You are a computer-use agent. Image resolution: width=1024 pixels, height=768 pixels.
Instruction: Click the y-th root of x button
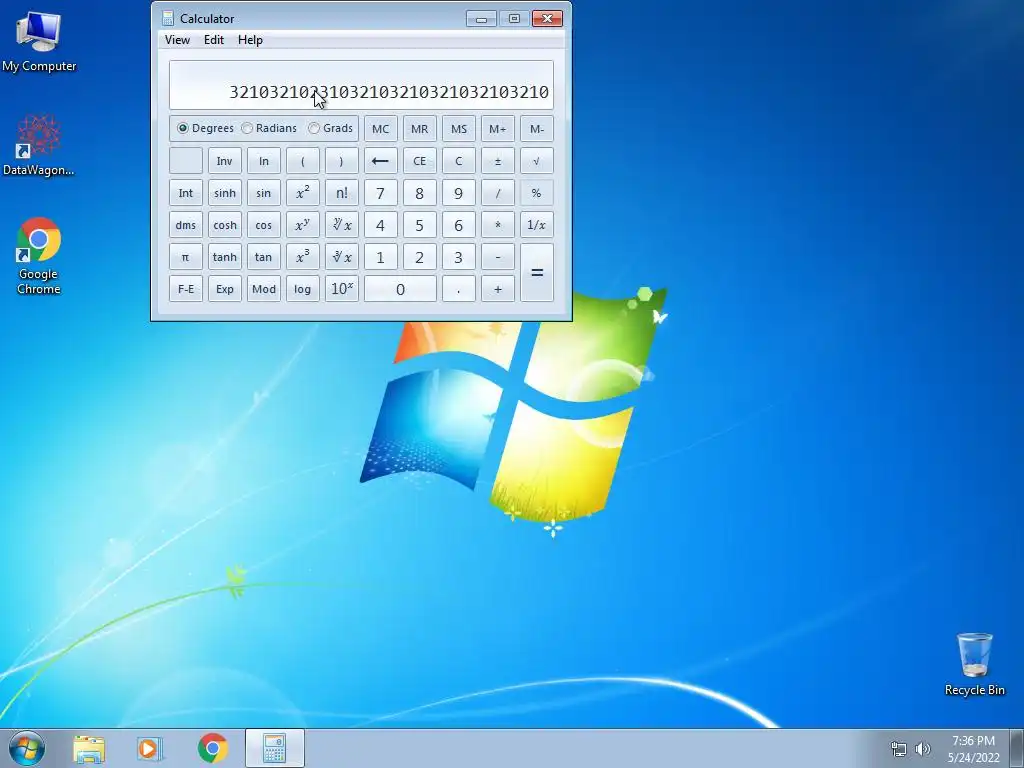click(342, 225)
